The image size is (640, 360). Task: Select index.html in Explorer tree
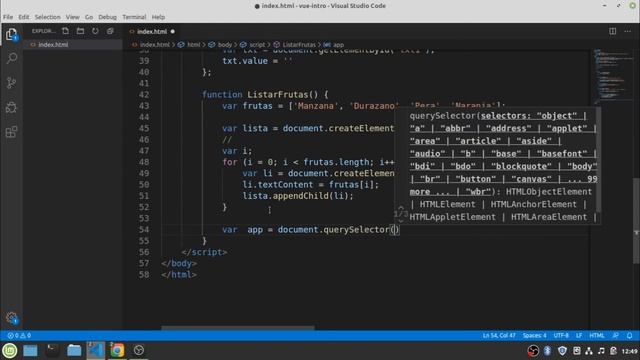click(x=53, y=45)
